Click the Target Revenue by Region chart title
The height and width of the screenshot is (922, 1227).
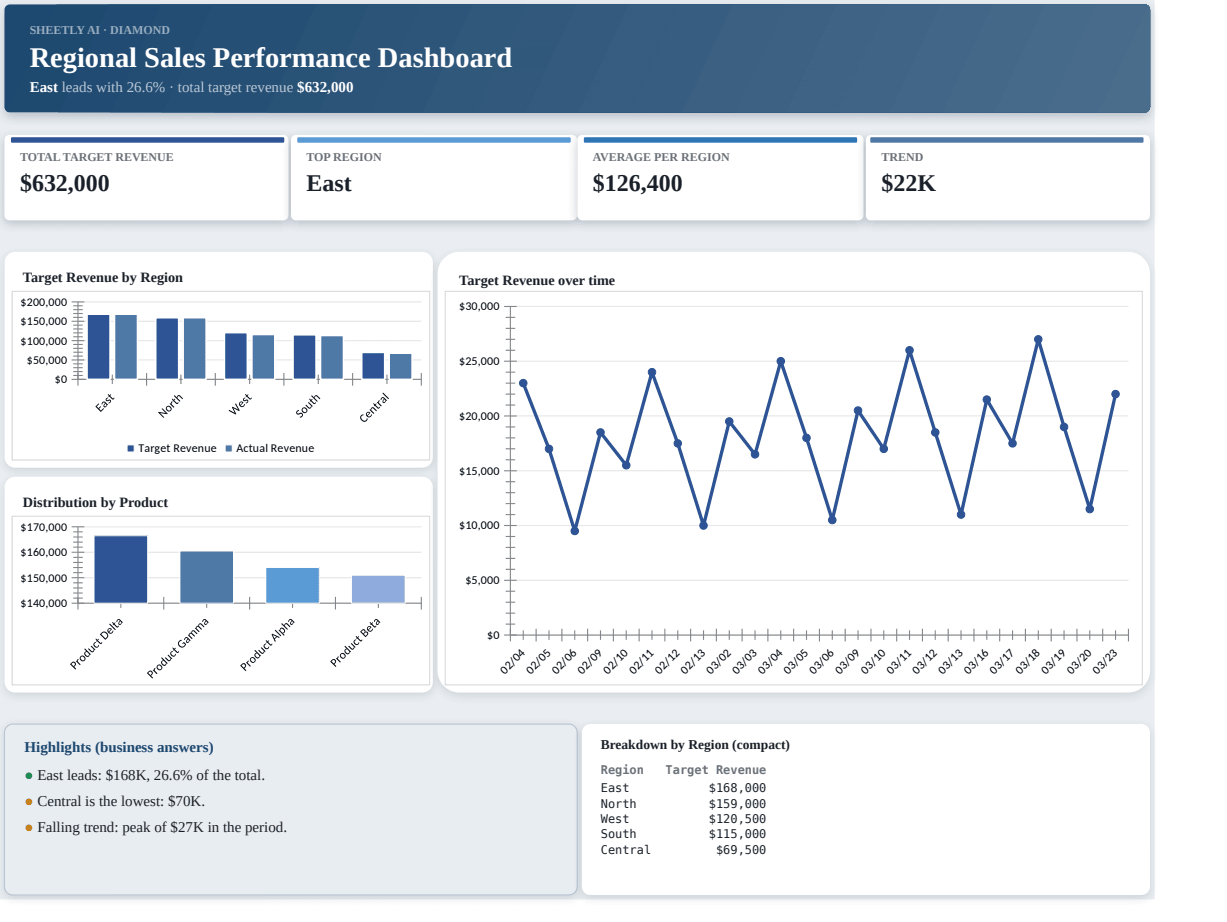tap(103, 278)
